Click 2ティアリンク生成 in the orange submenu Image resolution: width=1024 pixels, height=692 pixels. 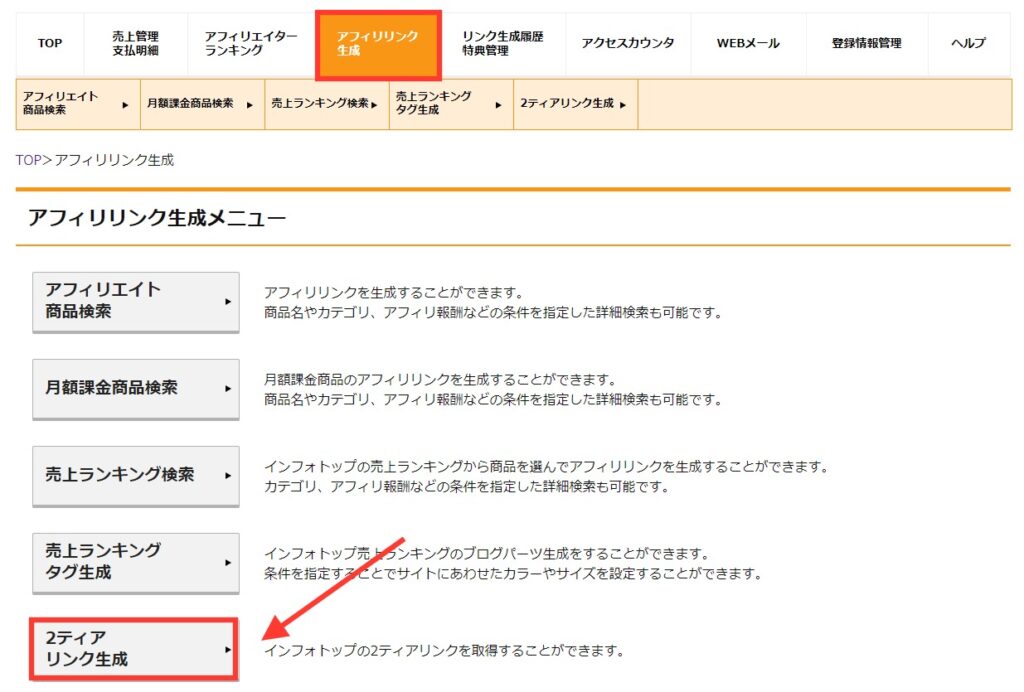pos(575,104)
